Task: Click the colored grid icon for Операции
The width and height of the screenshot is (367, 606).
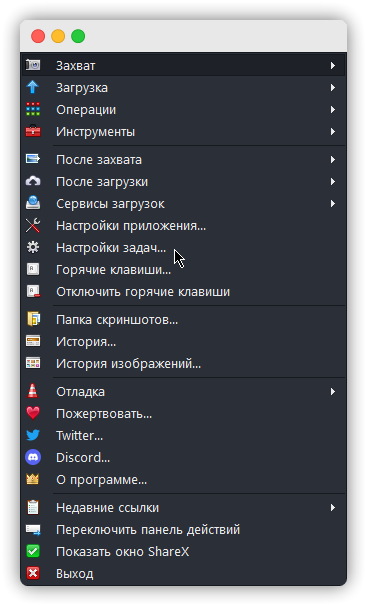Action: tap(33, 109)
